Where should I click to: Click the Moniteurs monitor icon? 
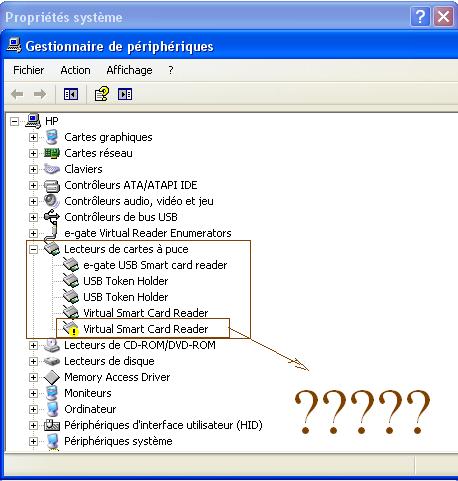[52, 393]
